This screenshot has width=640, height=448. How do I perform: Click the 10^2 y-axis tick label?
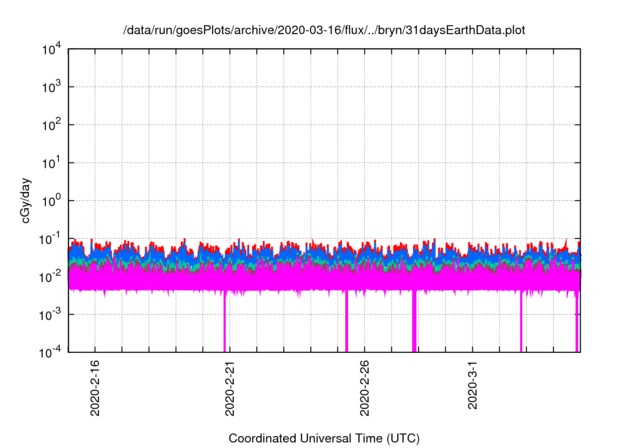pyautogui.click(x=52, y=125)
